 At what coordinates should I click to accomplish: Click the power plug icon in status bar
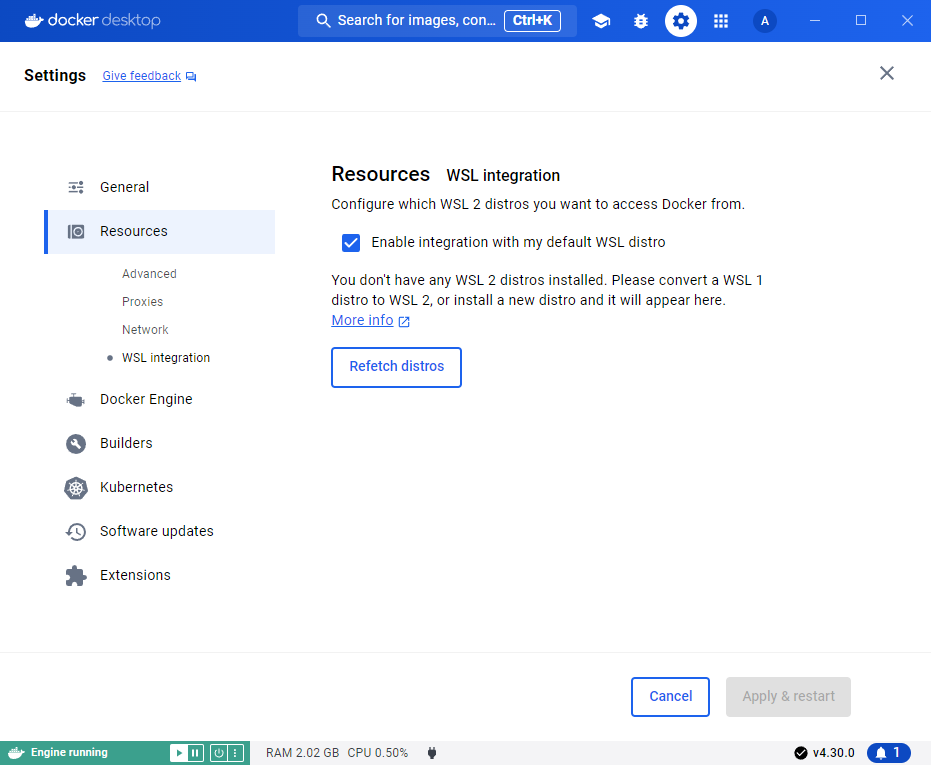tap(432, 753)
